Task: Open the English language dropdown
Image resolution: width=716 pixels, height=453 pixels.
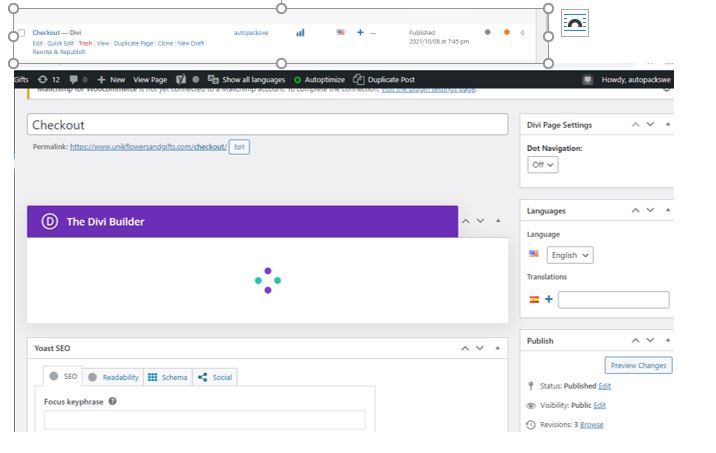Action: click(570, 255)
